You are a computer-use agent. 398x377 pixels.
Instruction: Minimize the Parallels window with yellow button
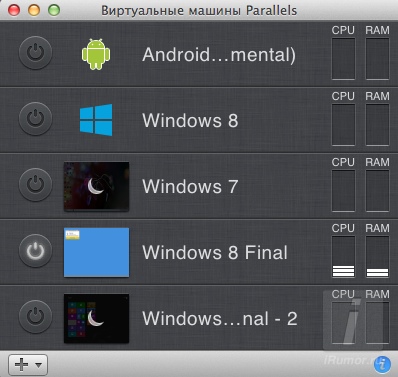[34, 10]
